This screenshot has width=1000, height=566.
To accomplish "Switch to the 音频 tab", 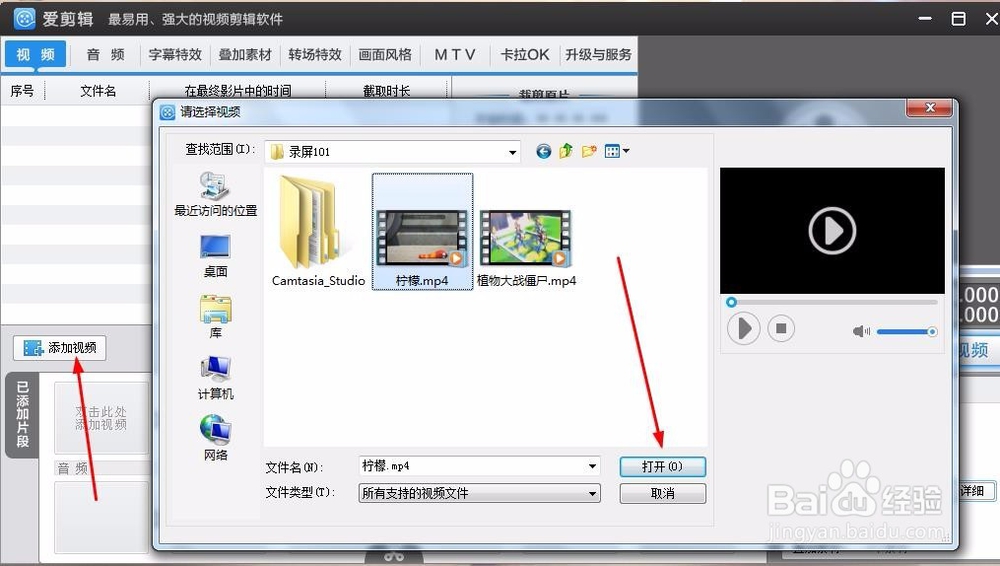I will click(105, 55).
